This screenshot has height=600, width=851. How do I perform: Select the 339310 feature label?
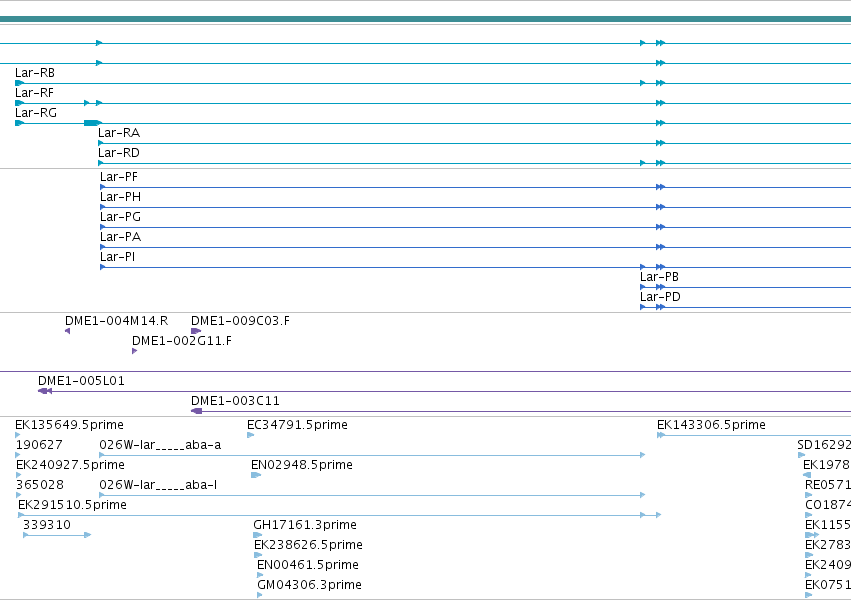coord(47,526)
